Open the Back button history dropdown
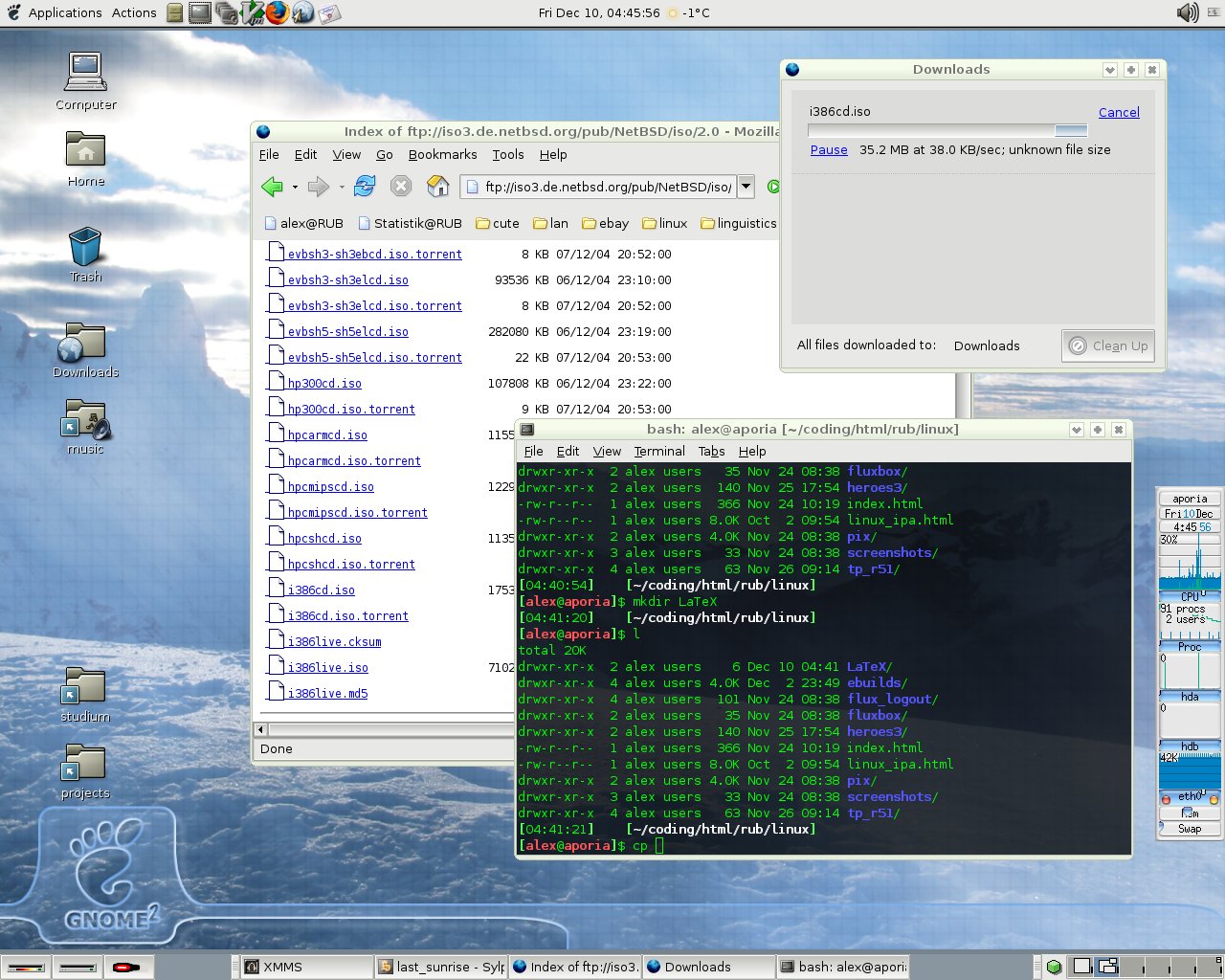 pyautogui.click(x=295, y=188)
